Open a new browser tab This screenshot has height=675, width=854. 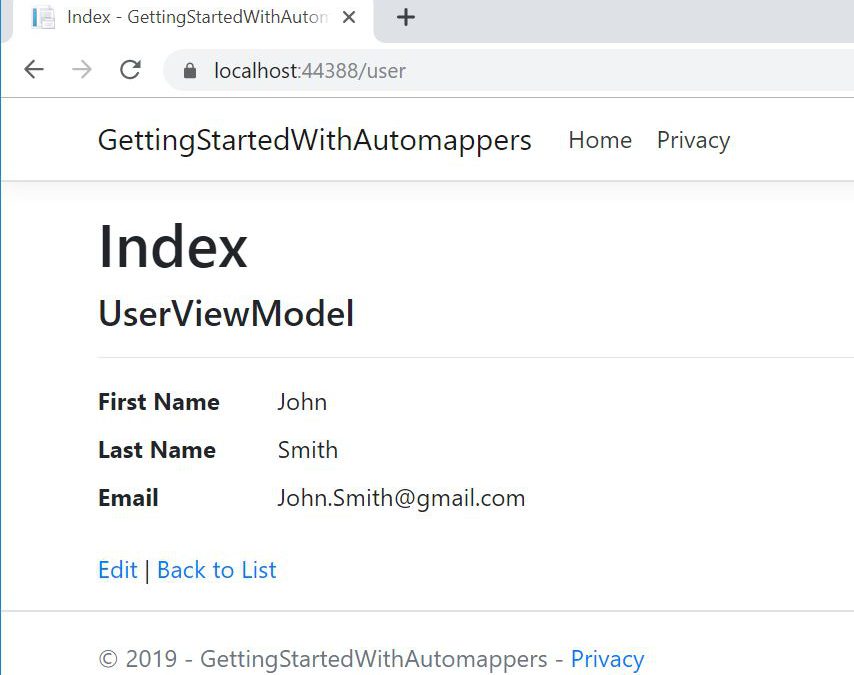pyautogui.click(x=405, y=17)
